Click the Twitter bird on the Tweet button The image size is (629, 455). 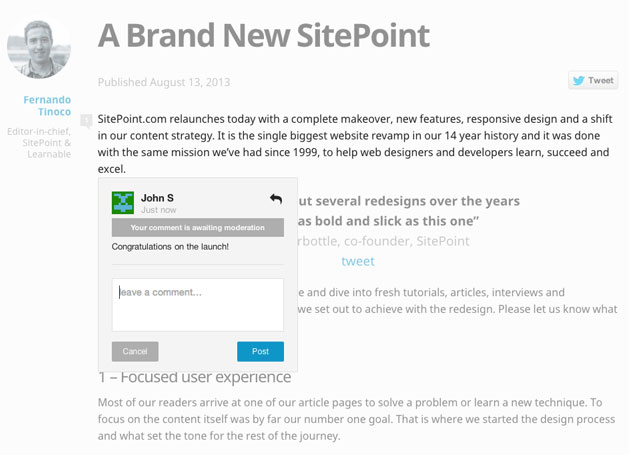point(579,81)
